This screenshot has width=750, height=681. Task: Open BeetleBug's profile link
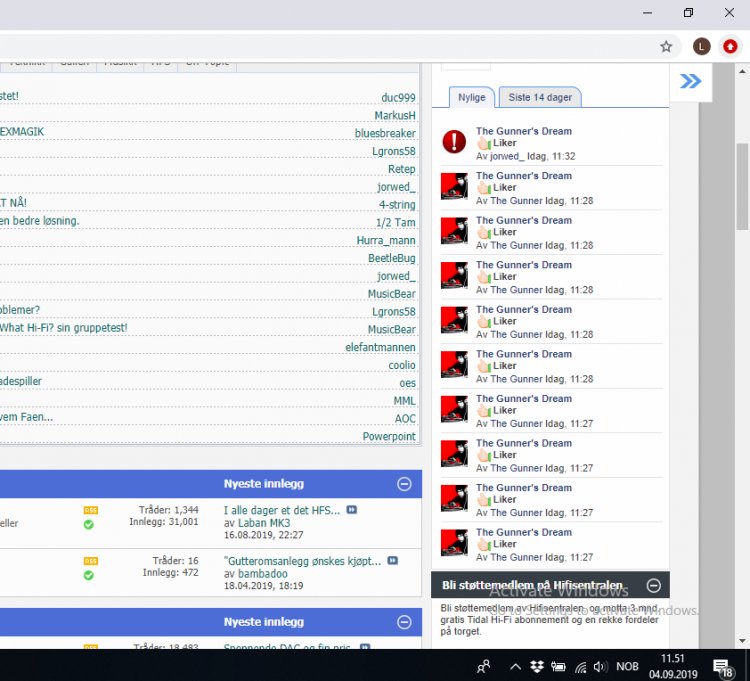(391, 258)
